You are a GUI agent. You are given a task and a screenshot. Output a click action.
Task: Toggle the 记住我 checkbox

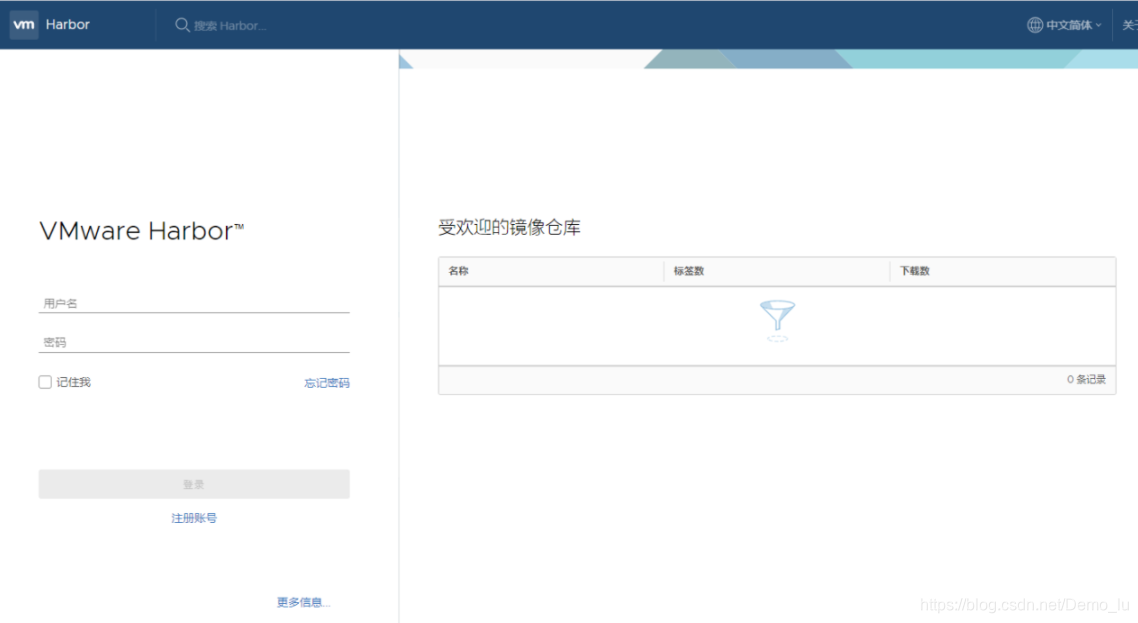tap(45, 382)
